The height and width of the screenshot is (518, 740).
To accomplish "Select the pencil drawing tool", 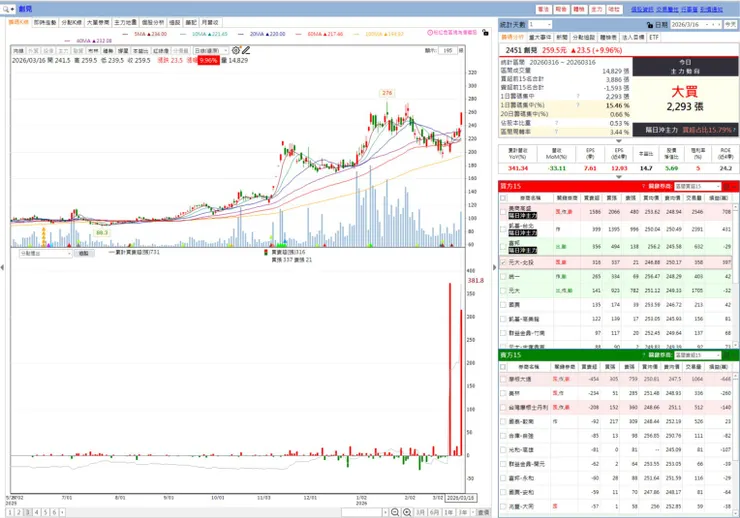I will coord(246,50).
